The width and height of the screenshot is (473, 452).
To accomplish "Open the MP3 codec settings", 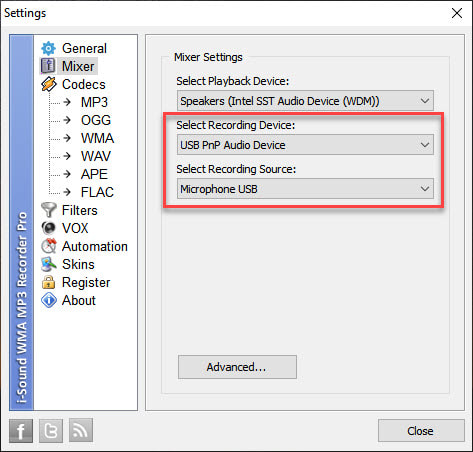I will (x=94, y=102).
